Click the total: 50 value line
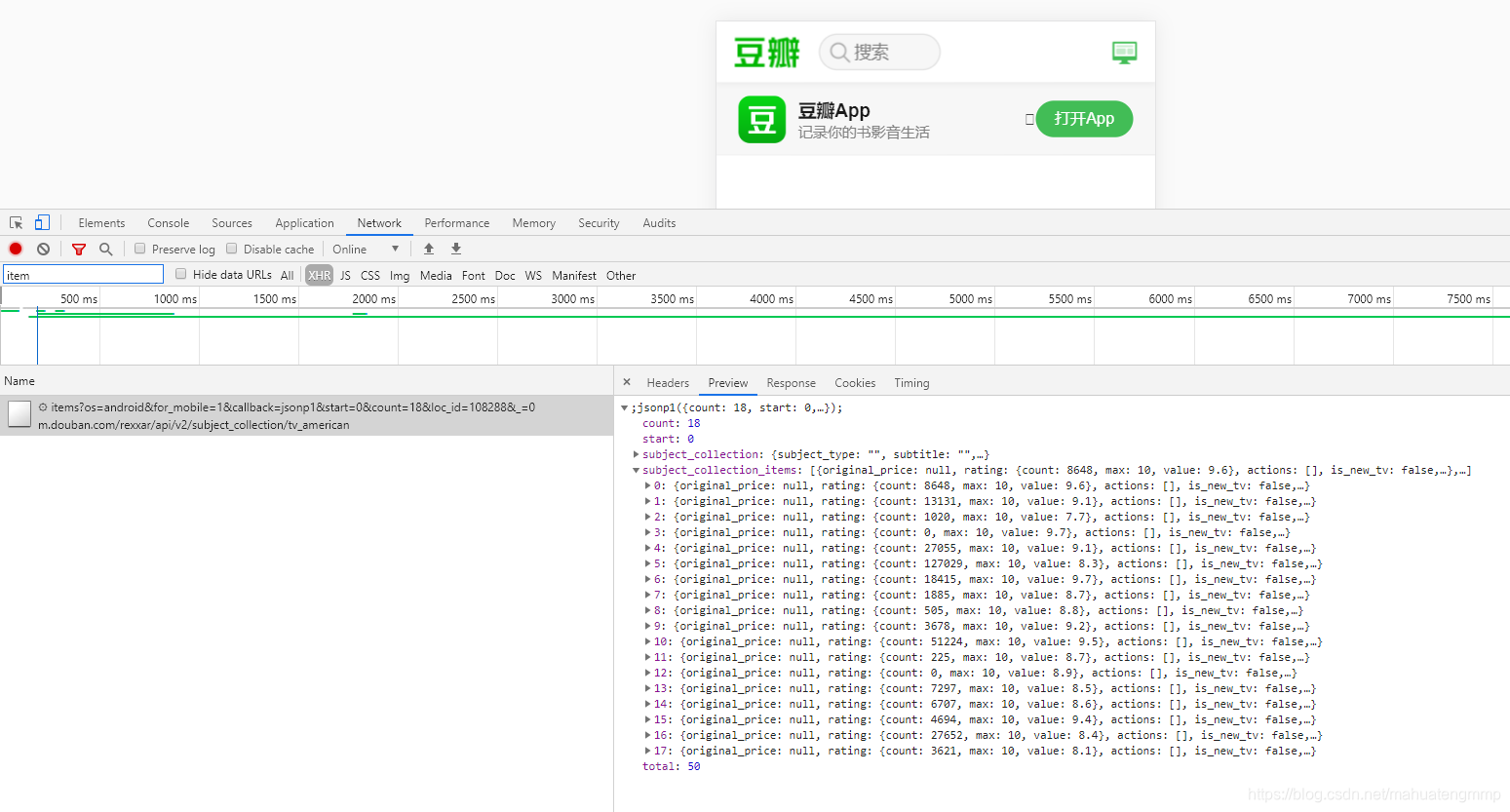The height and width of the screenshot is (812, 1510). (x=671, y=767)
